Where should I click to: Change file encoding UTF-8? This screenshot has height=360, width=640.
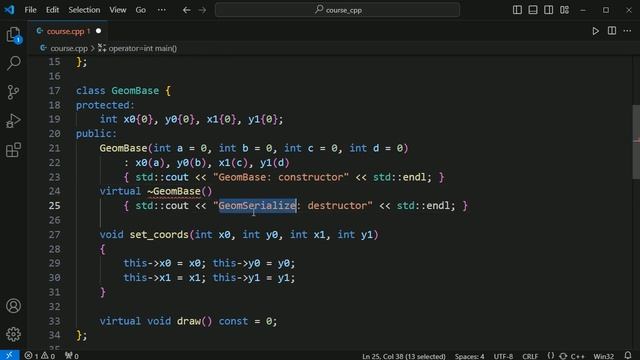click(503, 356)
